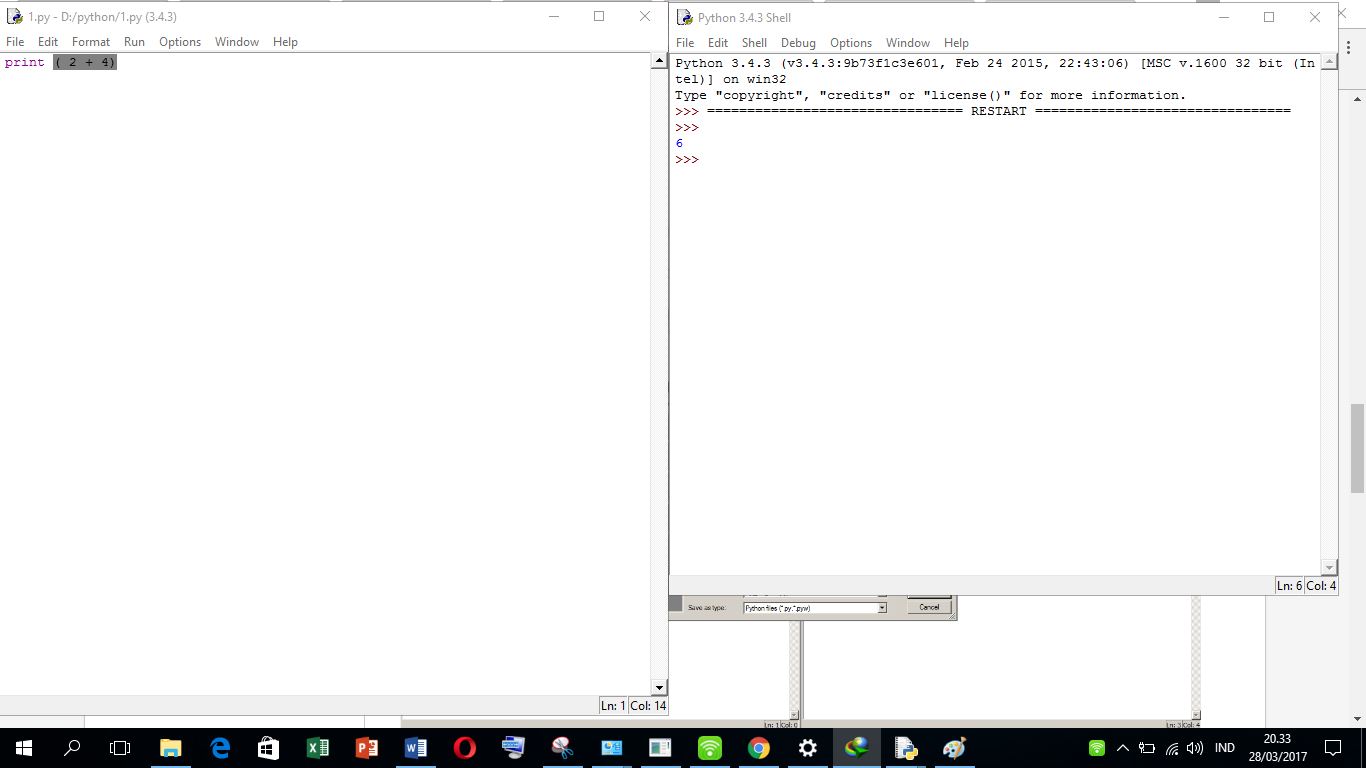The width and height of the screenshot is (1366, 768).
Task: Click the Shell scrollbar down arrow
Action: 1329,568
